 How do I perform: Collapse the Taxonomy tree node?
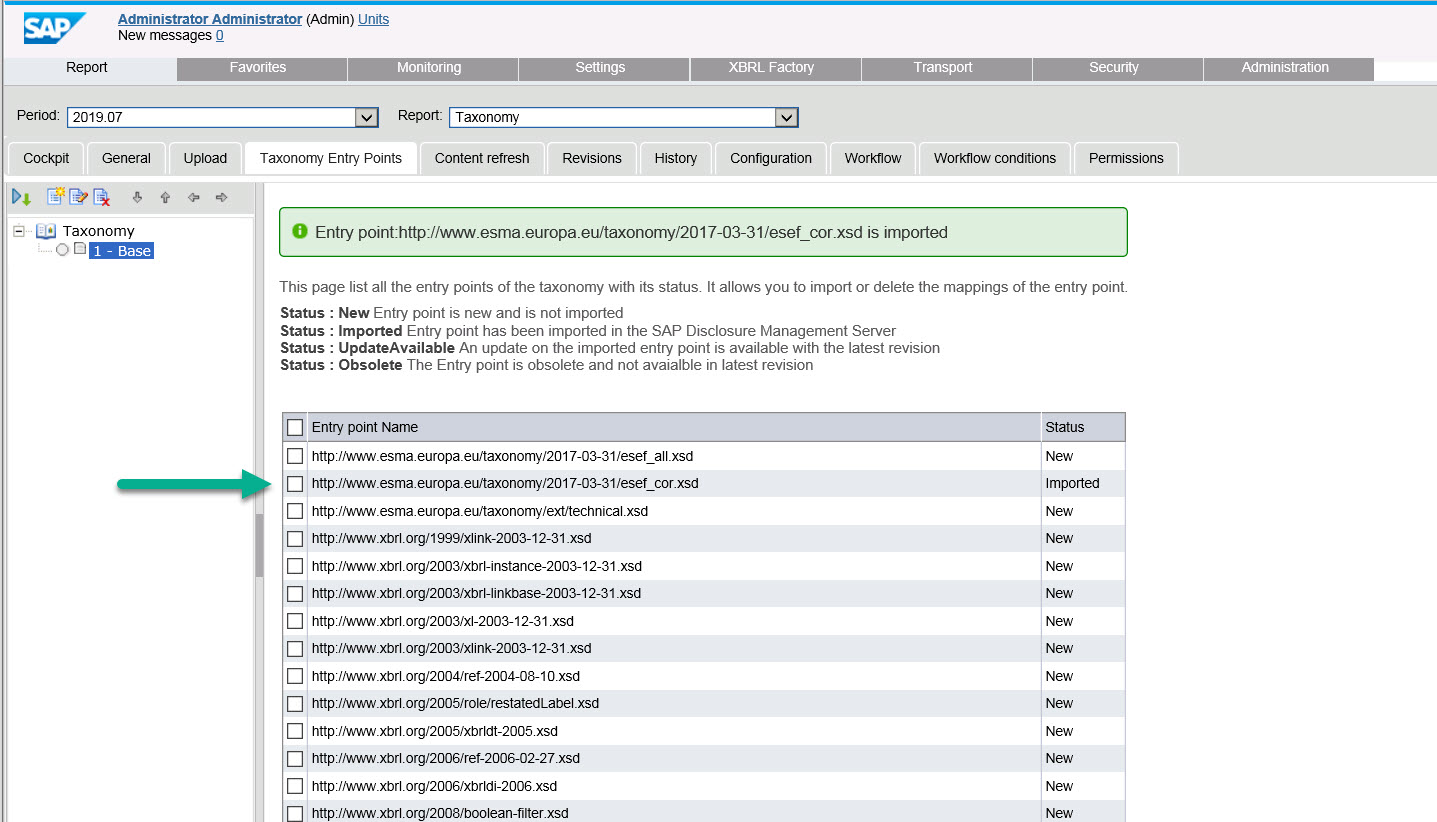tap(19, 231)
